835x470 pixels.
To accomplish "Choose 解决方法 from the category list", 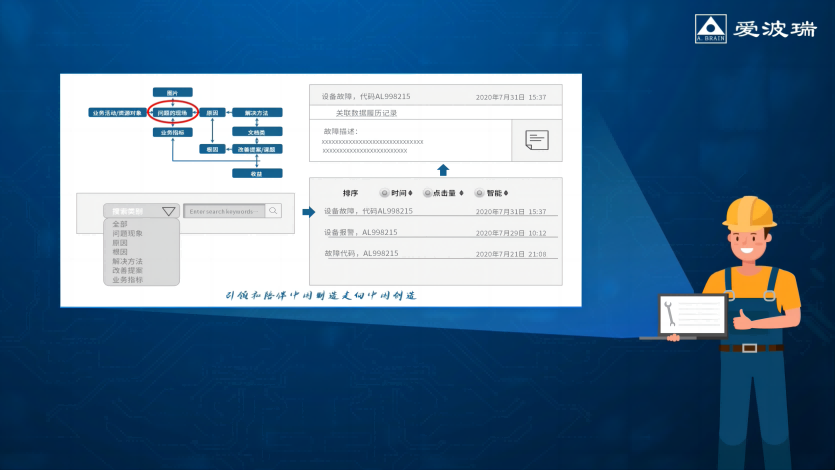I will tap(128, 261).
